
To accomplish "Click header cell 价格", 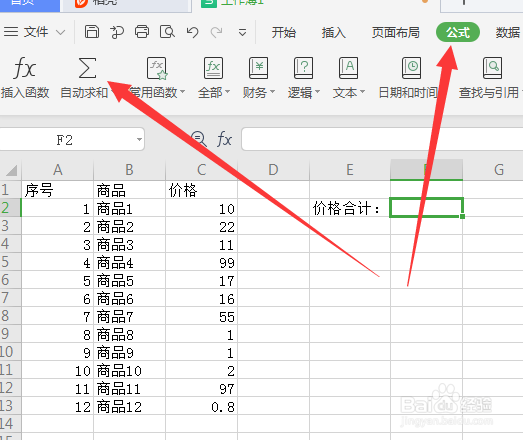I will click(x=201, y=190).
